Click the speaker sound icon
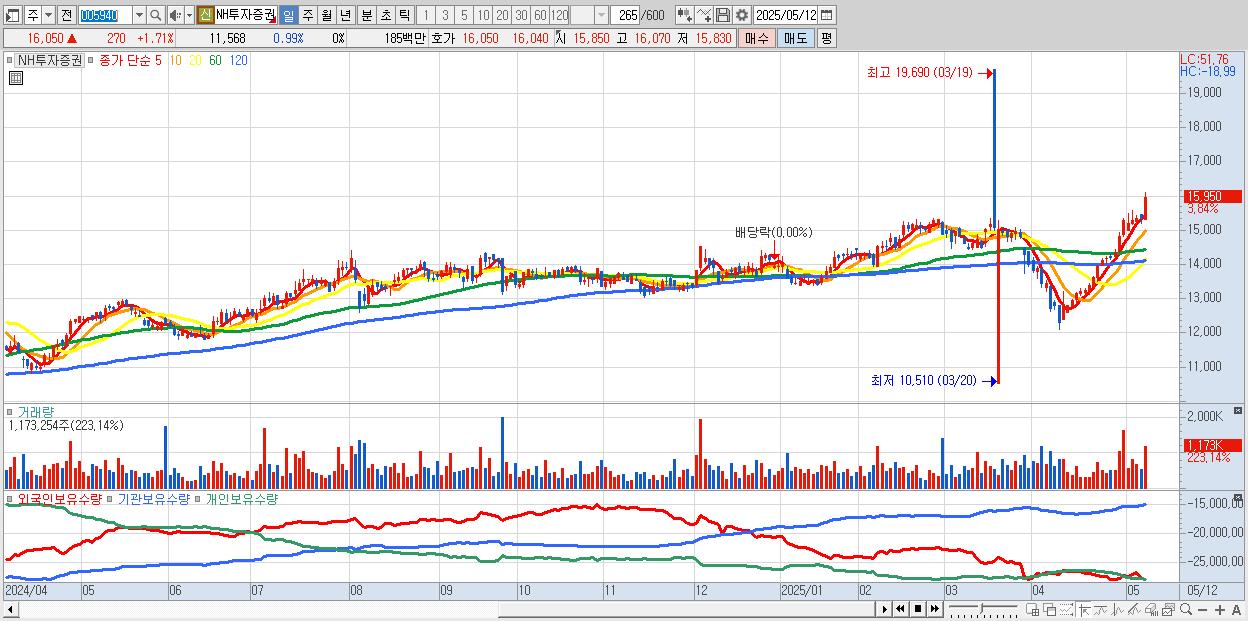The width and height of the screenshot is (1248, 621). point(175,15)
